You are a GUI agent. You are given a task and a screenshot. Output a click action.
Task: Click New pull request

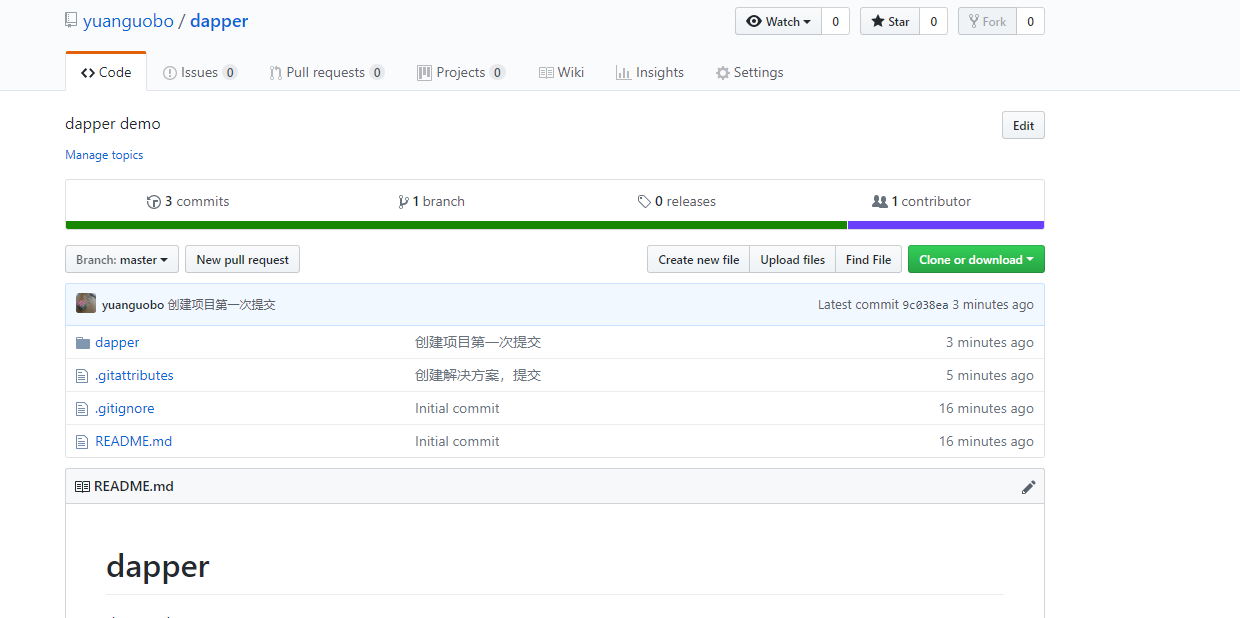[242, 260]
